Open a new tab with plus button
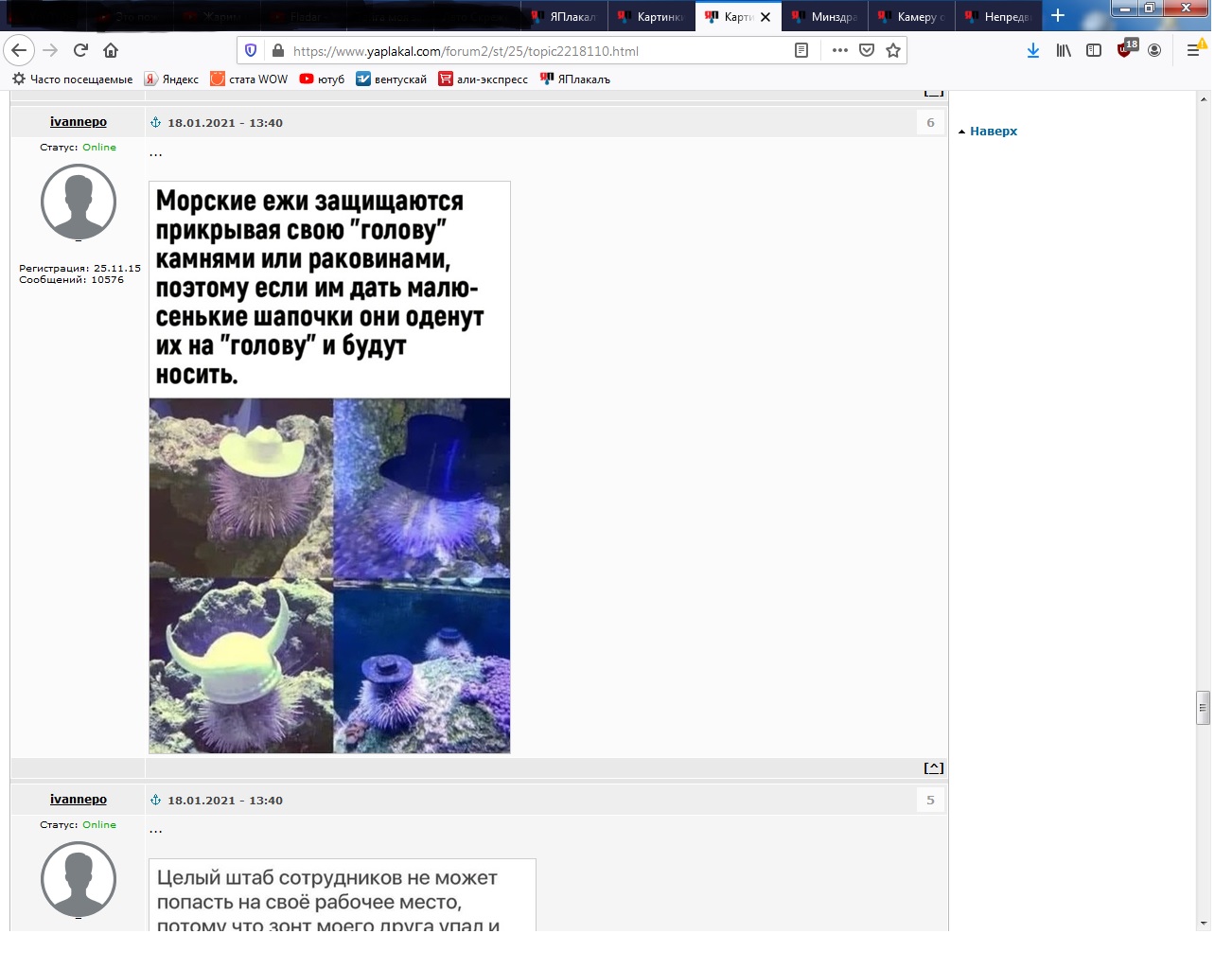This screenshot has width=1232, height=969. 1058,16
